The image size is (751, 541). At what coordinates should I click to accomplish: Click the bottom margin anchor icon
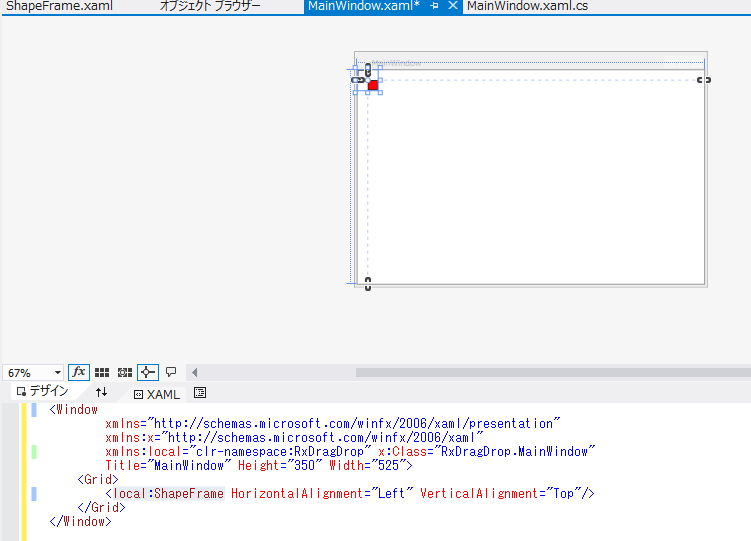pyautogui.click(x=368, y=283)
